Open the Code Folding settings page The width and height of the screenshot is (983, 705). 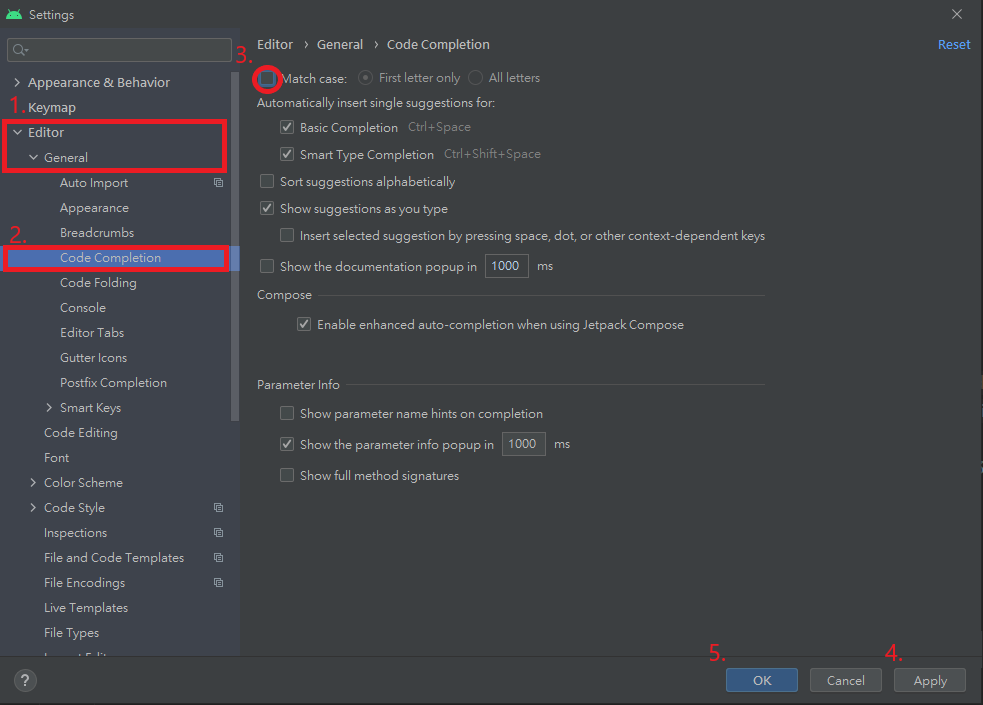pos(98,283)
